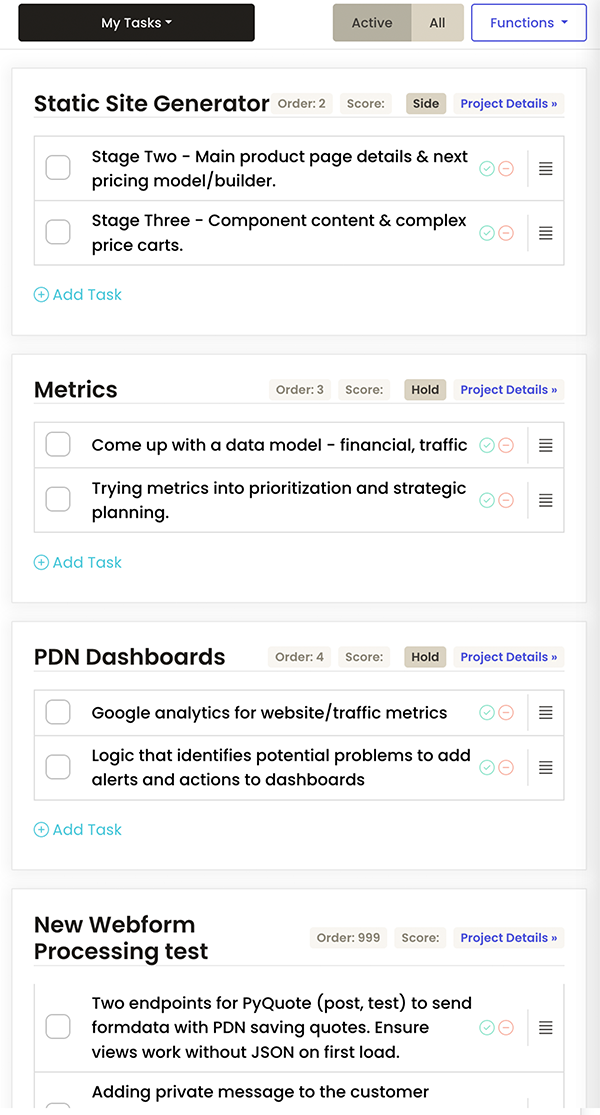Image resolution: width=600 pixels, height=1115 pixels.
Task: Add Task under Metrics project
Action: point(78,562)
